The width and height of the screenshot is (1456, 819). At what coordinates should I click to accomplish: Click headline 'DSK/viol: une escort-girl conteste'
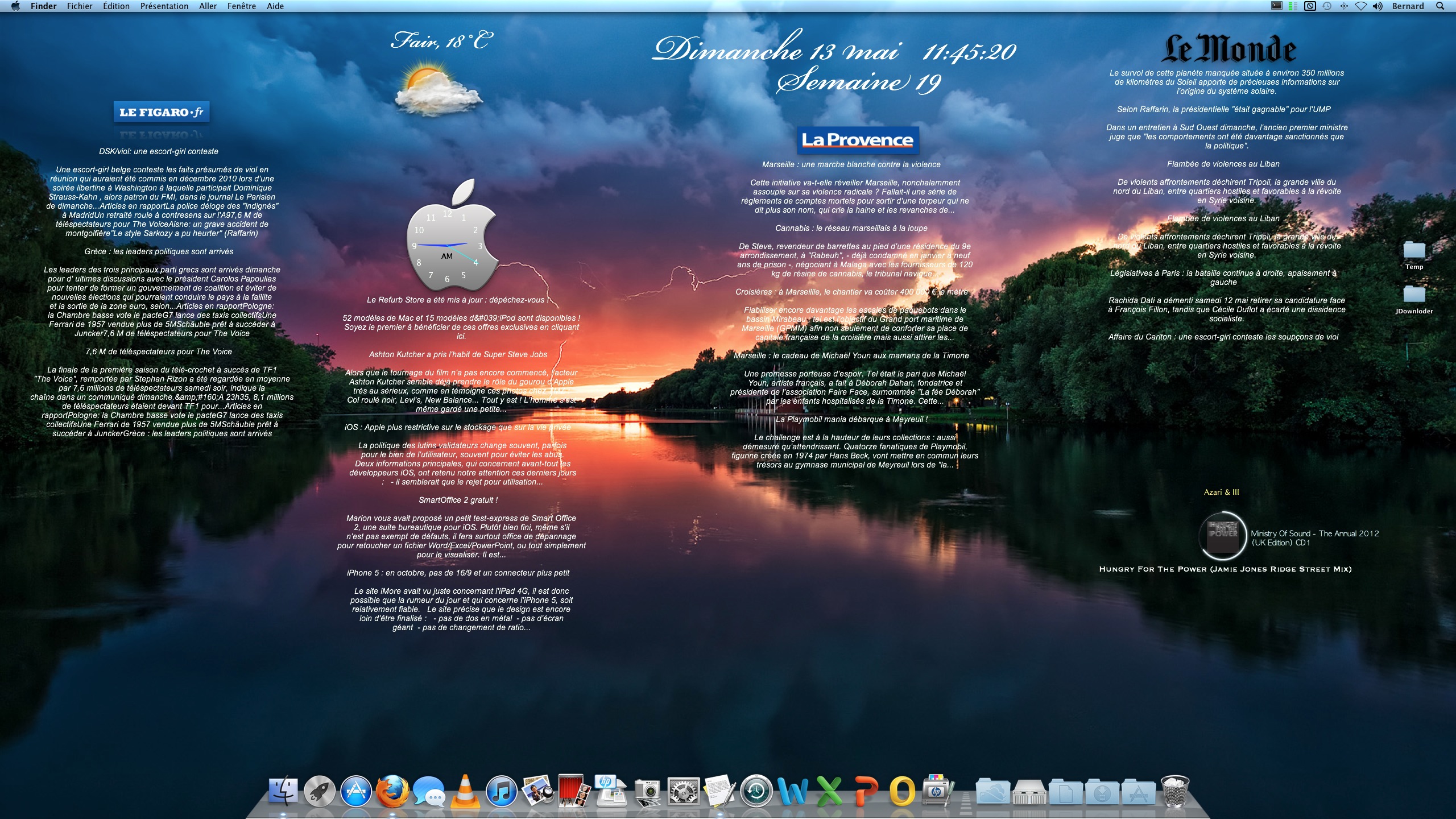(x=159, y=151)
